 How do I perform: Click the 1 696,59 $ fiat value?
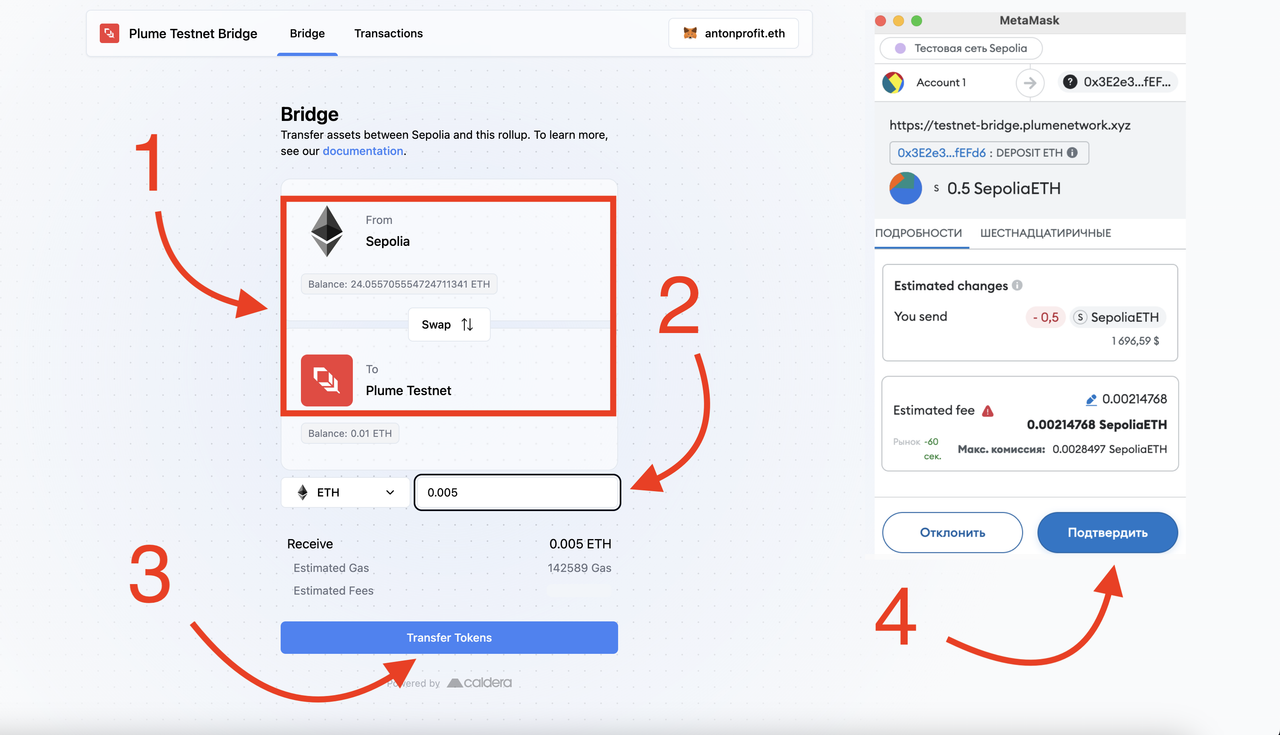[1135, 341]
